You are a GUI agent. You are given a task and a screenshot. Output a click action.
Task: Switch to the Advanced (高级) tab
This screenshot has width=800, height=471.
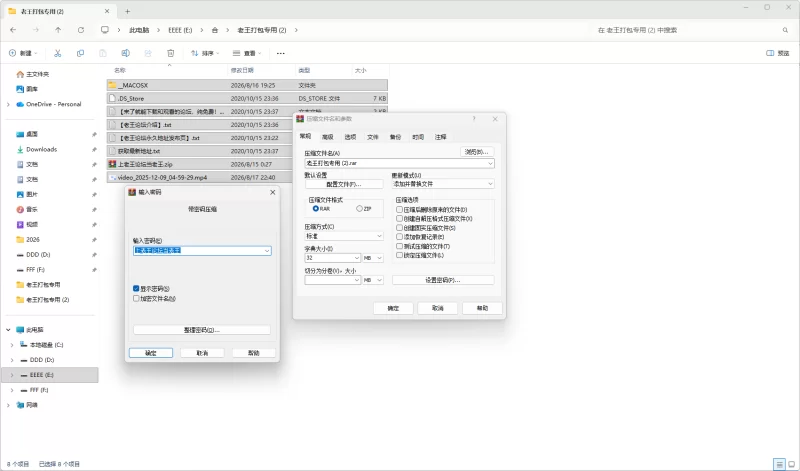coord(328,137)
